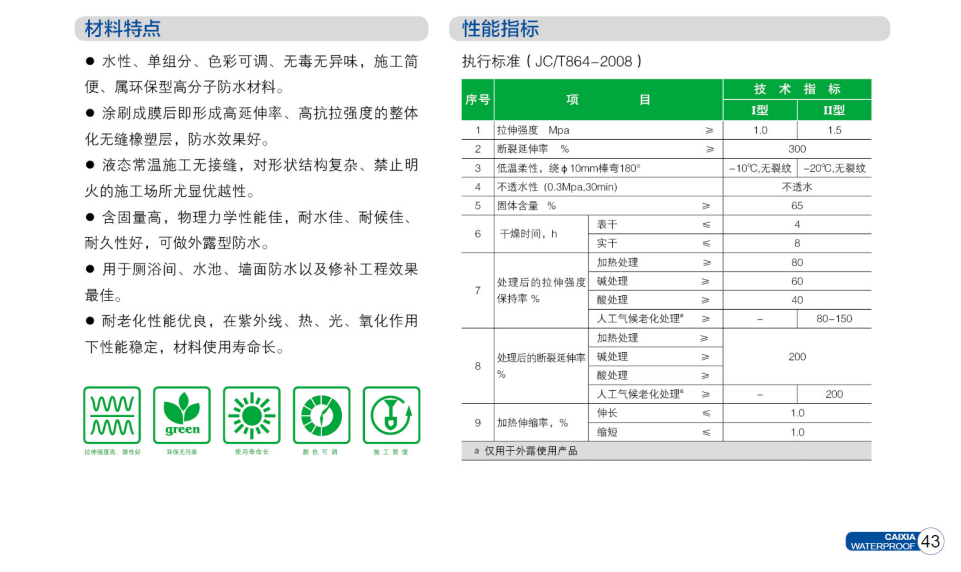Click the 实干 sub-row label
Screen dimensions: 961x572
(607, 243)
